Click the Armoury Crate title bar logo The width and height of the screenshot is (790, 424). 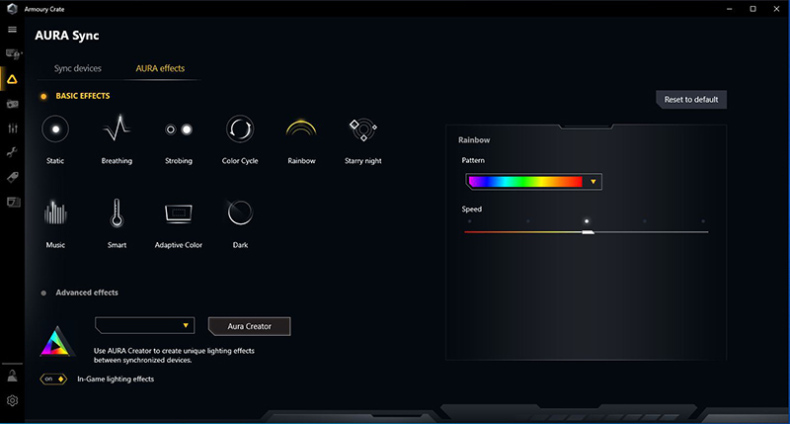coord(12,9)
